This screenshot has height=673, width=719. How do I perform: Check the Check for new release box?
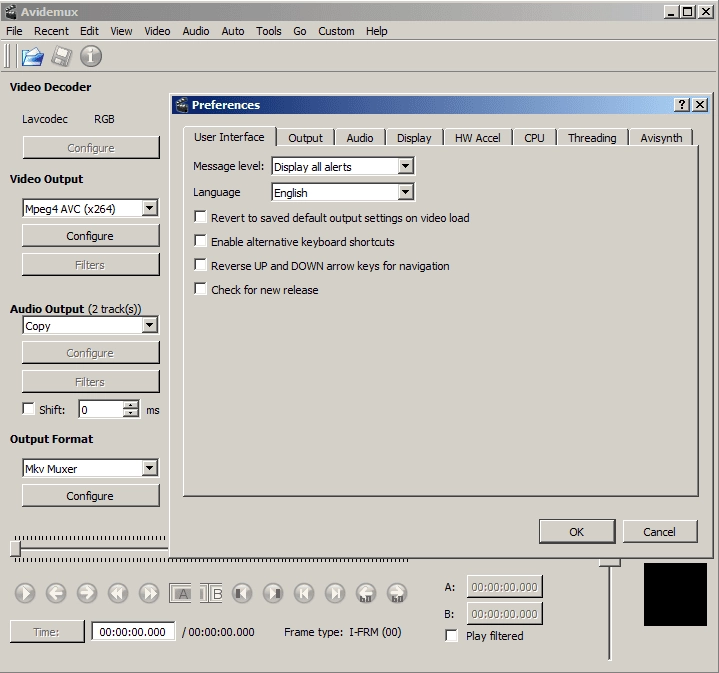[x=200, y=288]
